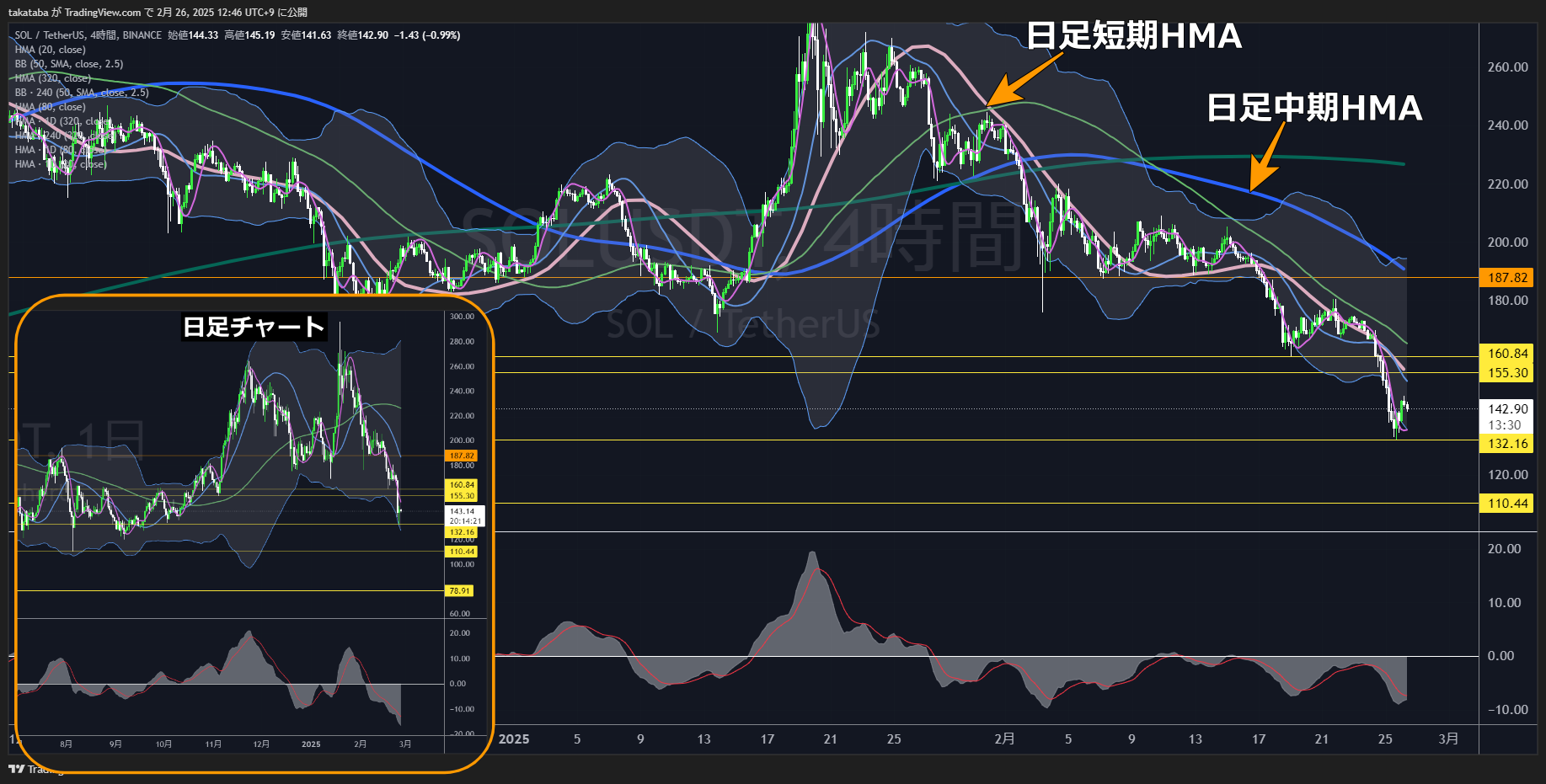Click the 143.14 price label in inset chart
Image resolution: width=1546 pixels, height=784 pixels.
(462, 511)
